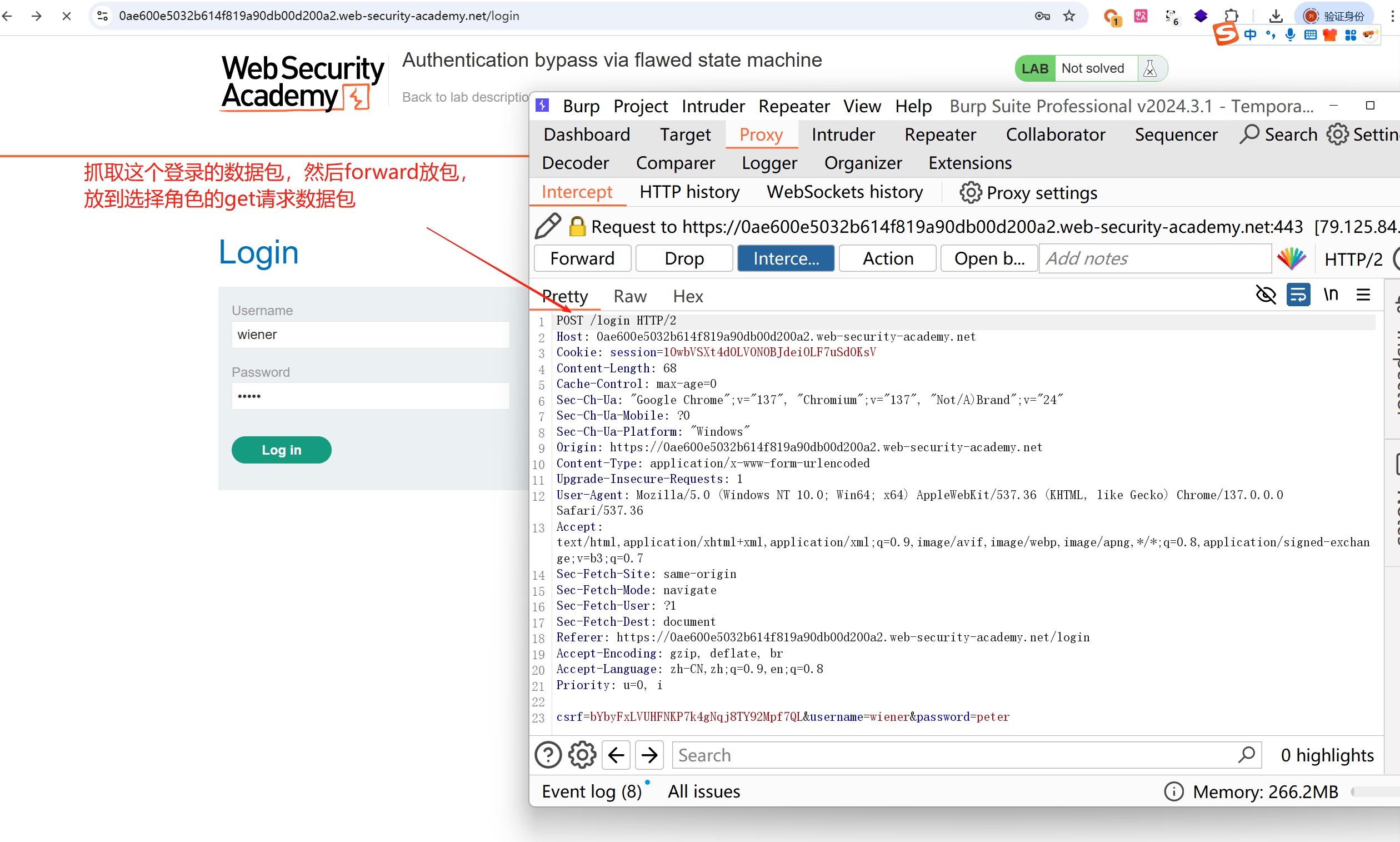The height and width of the screenshot is (842, 1400).
Task: Go to next search match arrow
Action: [649, 755]
